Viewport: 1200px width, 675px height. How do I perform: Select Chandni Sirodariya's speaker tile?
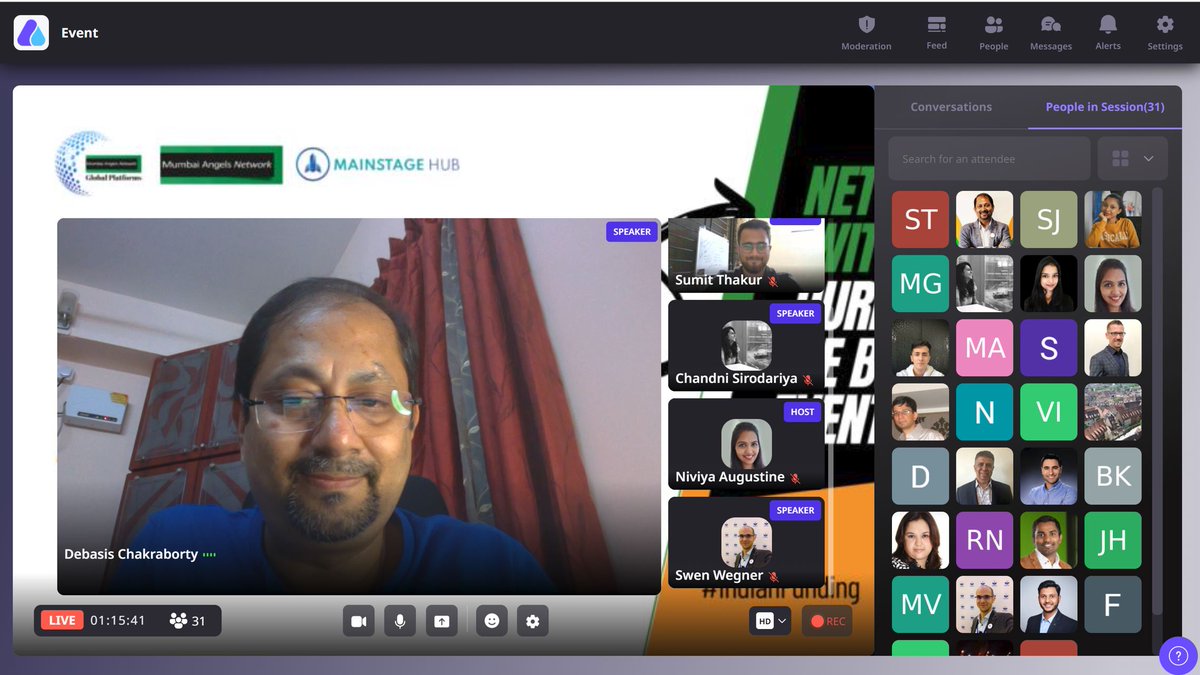coord(746,346)
